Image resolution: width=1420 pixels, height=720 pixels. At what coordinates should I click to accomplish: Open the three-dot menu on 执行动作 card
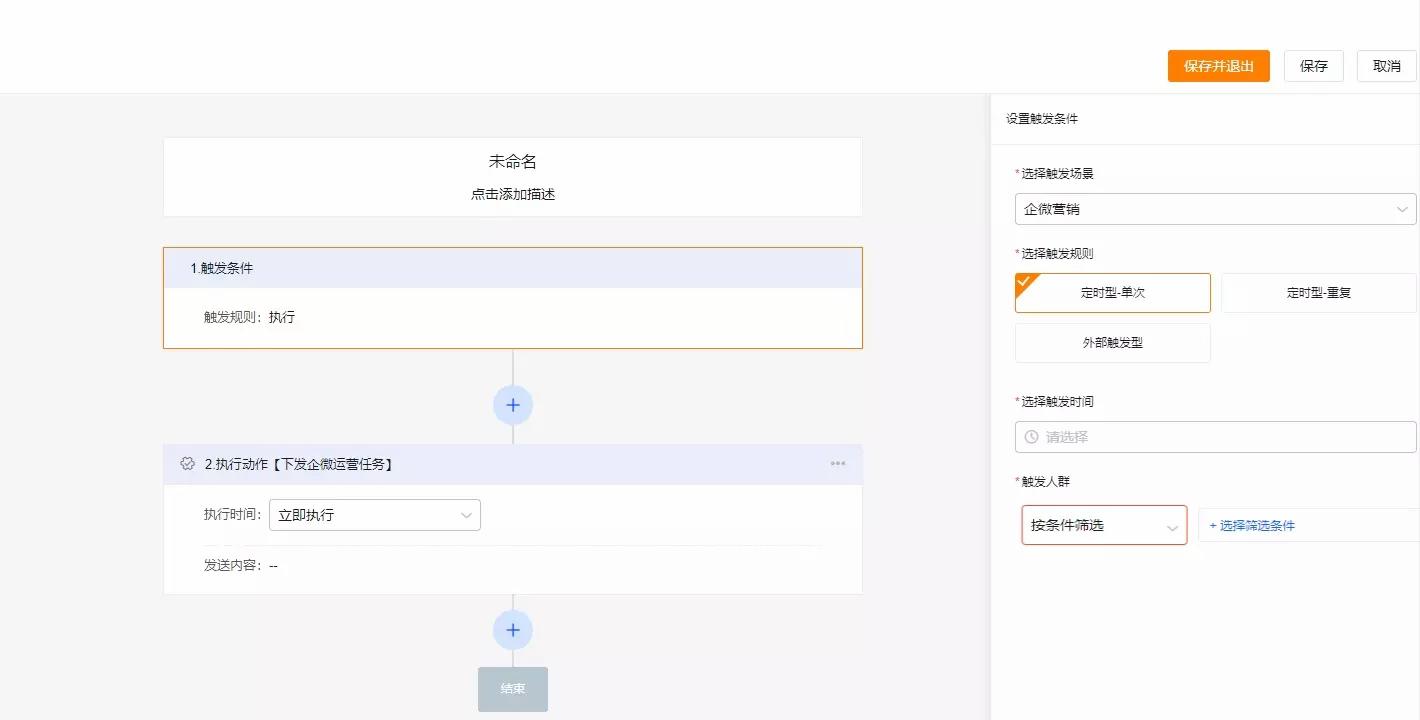(838, 463)
